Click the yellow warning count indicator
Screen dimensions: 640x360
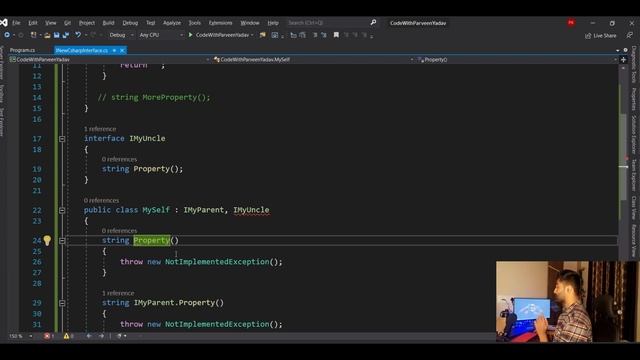pyautogui.click(x=68, y=336)
